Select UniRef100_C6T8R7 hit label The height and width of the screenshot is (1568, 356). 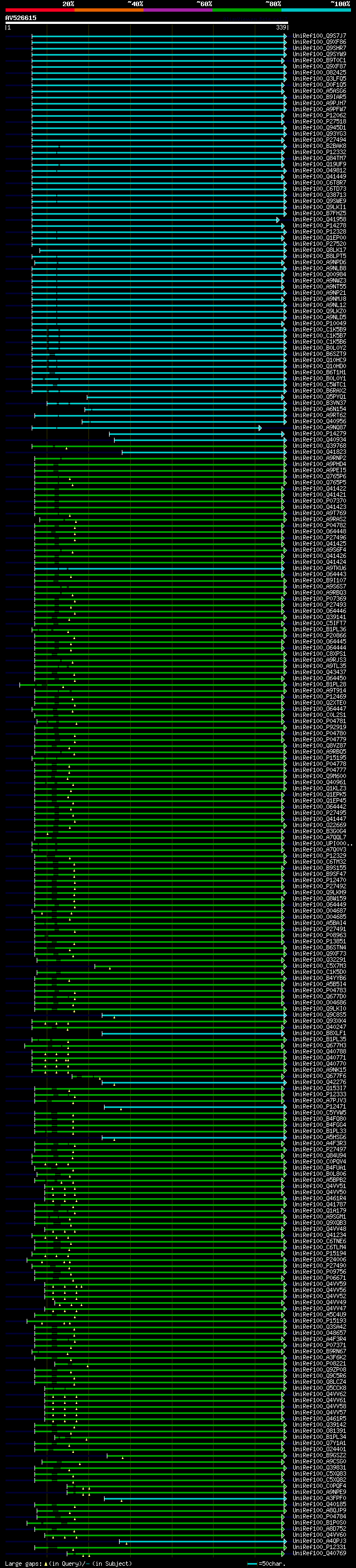pyautogui.click(x=319, y=182)
